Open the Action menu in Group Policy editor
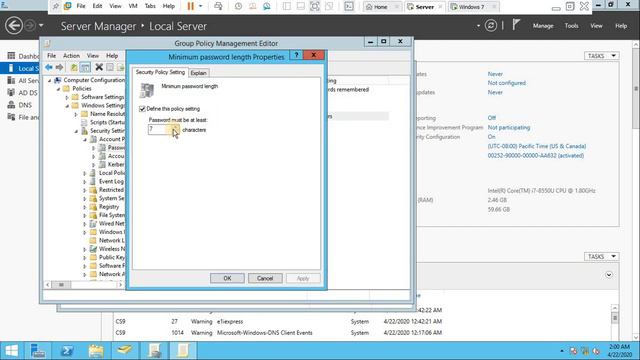Screen dimensions: 640x360 tap(71, 56)
